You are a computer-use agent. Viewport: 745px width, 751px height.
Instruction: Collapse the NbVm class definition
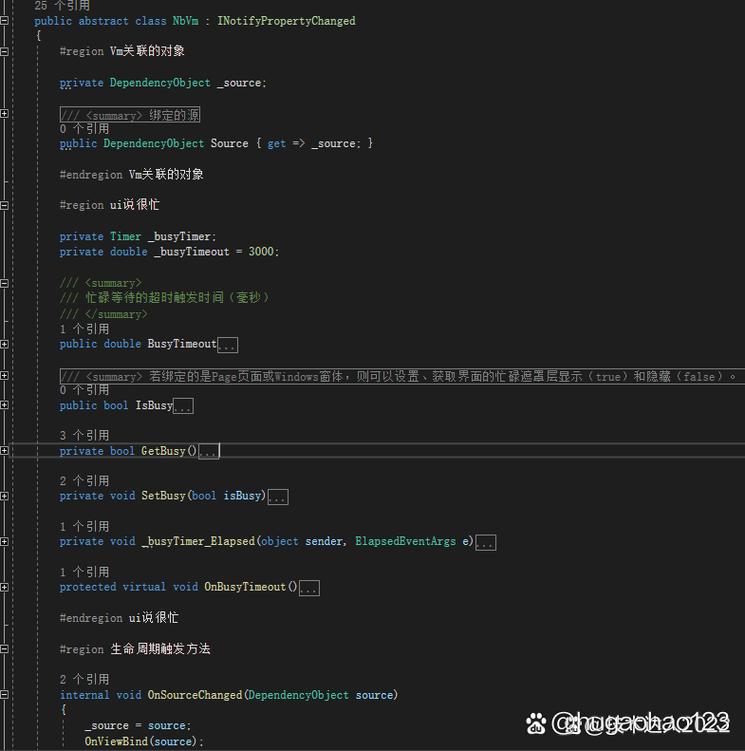click(x=4, y=21)
